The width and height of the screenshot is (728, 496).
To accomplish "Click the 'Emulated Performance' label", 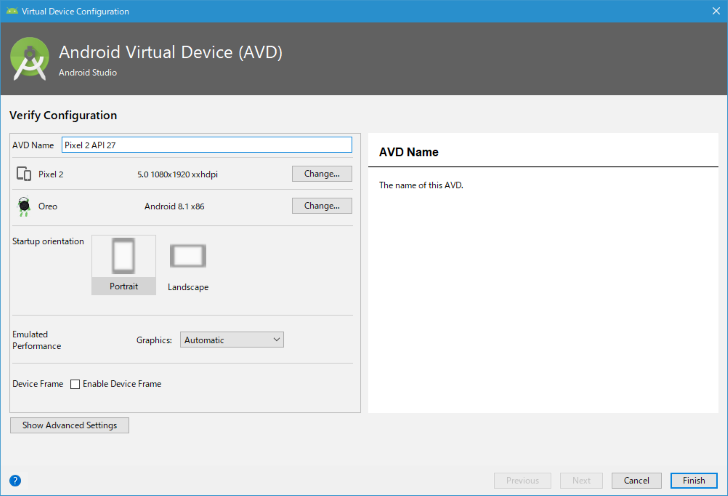I will tap(37, 340).
